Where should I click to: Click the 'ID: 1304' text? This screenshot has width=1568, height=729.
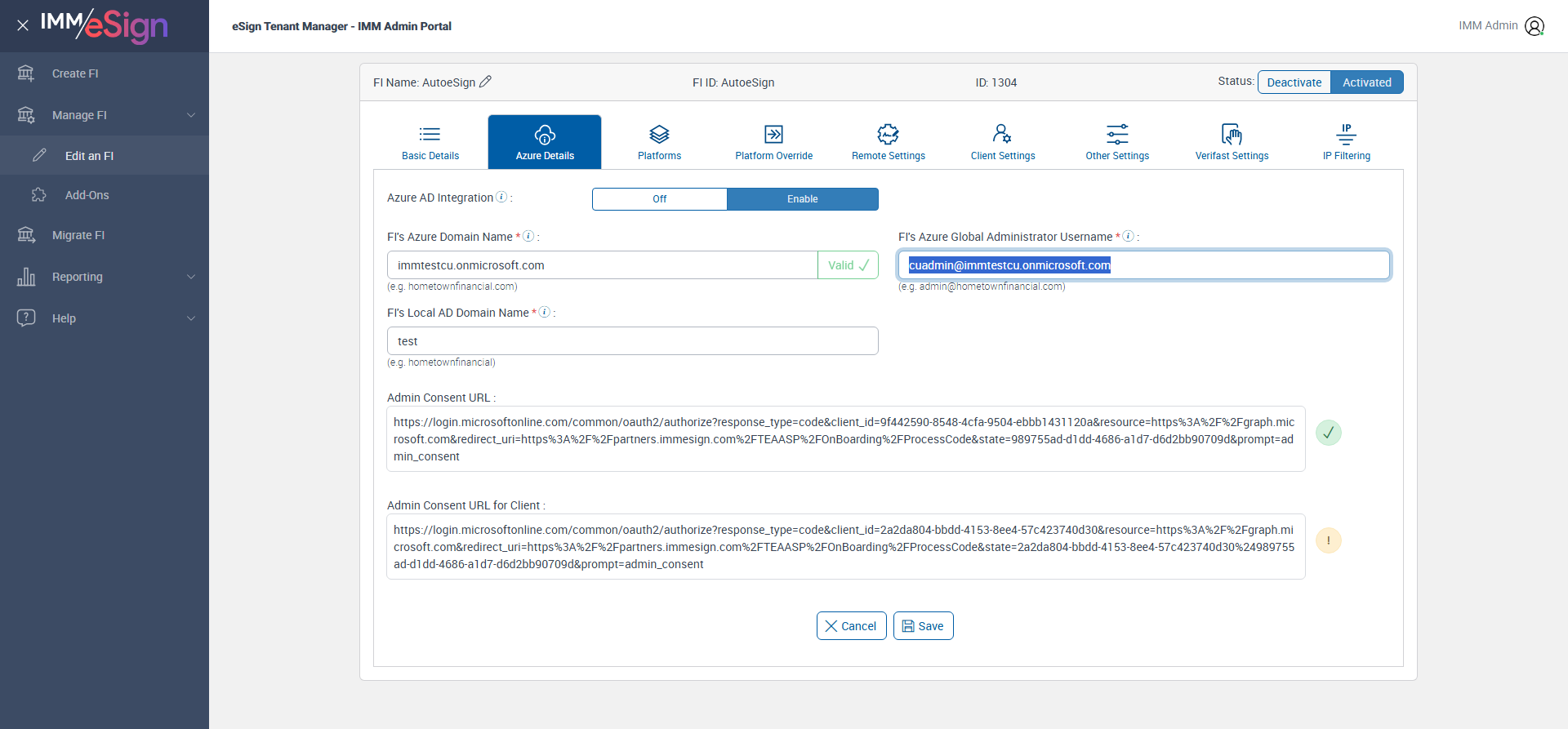996,82
